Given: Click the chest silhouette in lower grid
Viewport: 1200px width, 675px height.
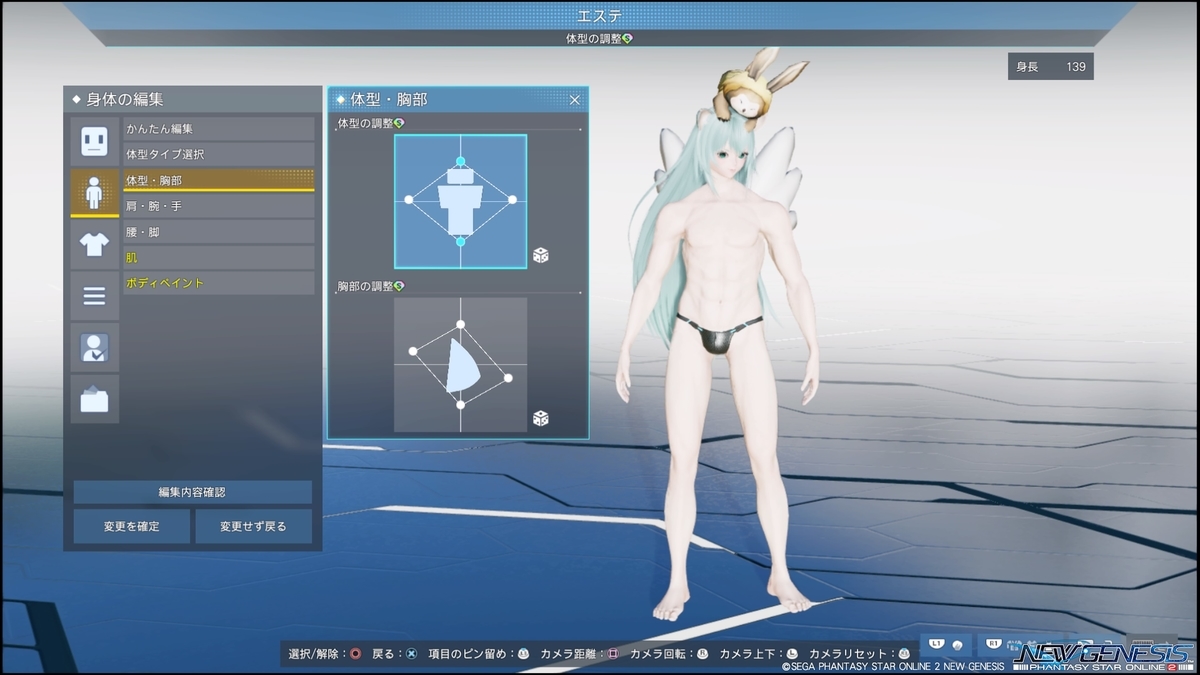Looking at the screenshot, I should pyautogui.click(x=464, y=365).
